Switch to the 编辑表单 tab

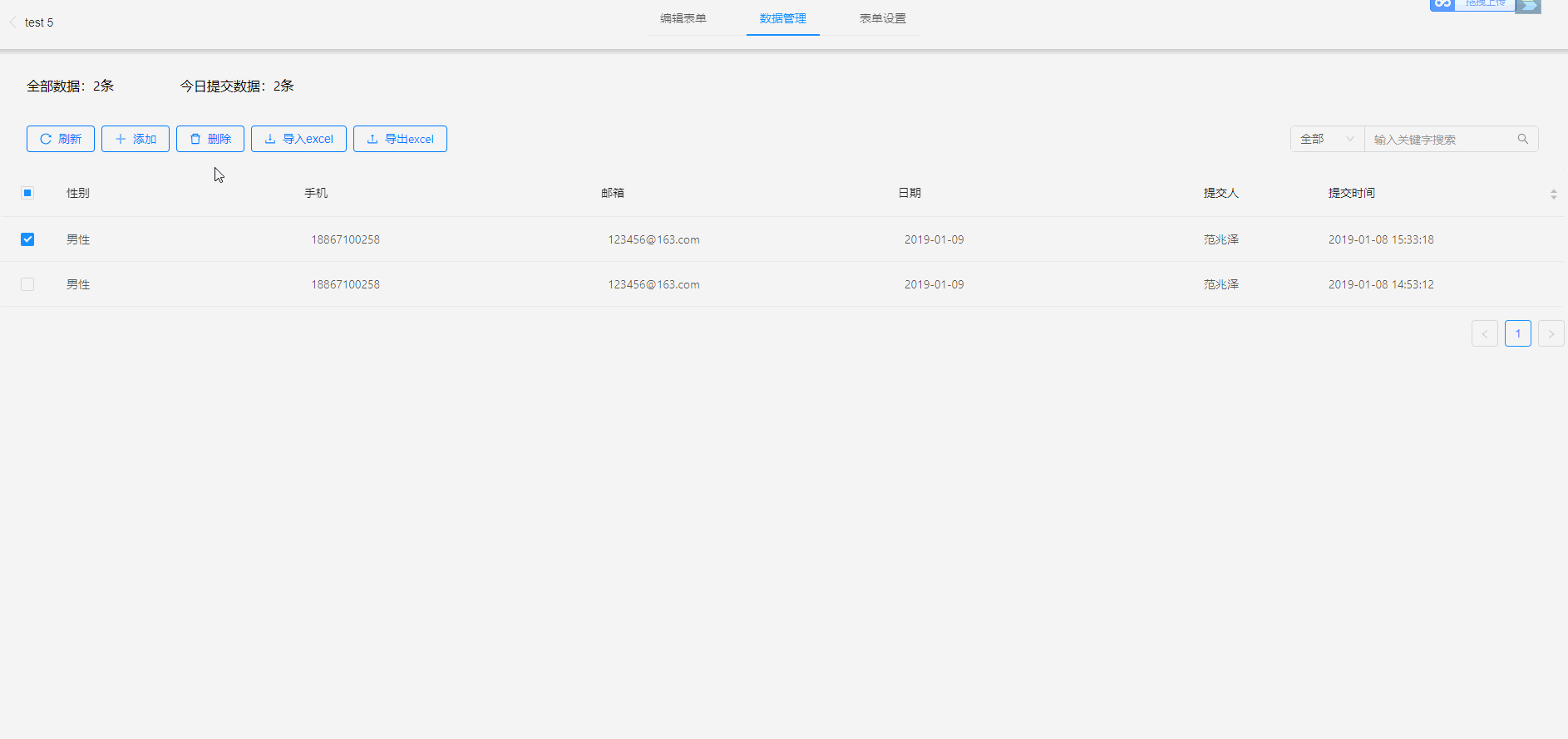[683, 18]
